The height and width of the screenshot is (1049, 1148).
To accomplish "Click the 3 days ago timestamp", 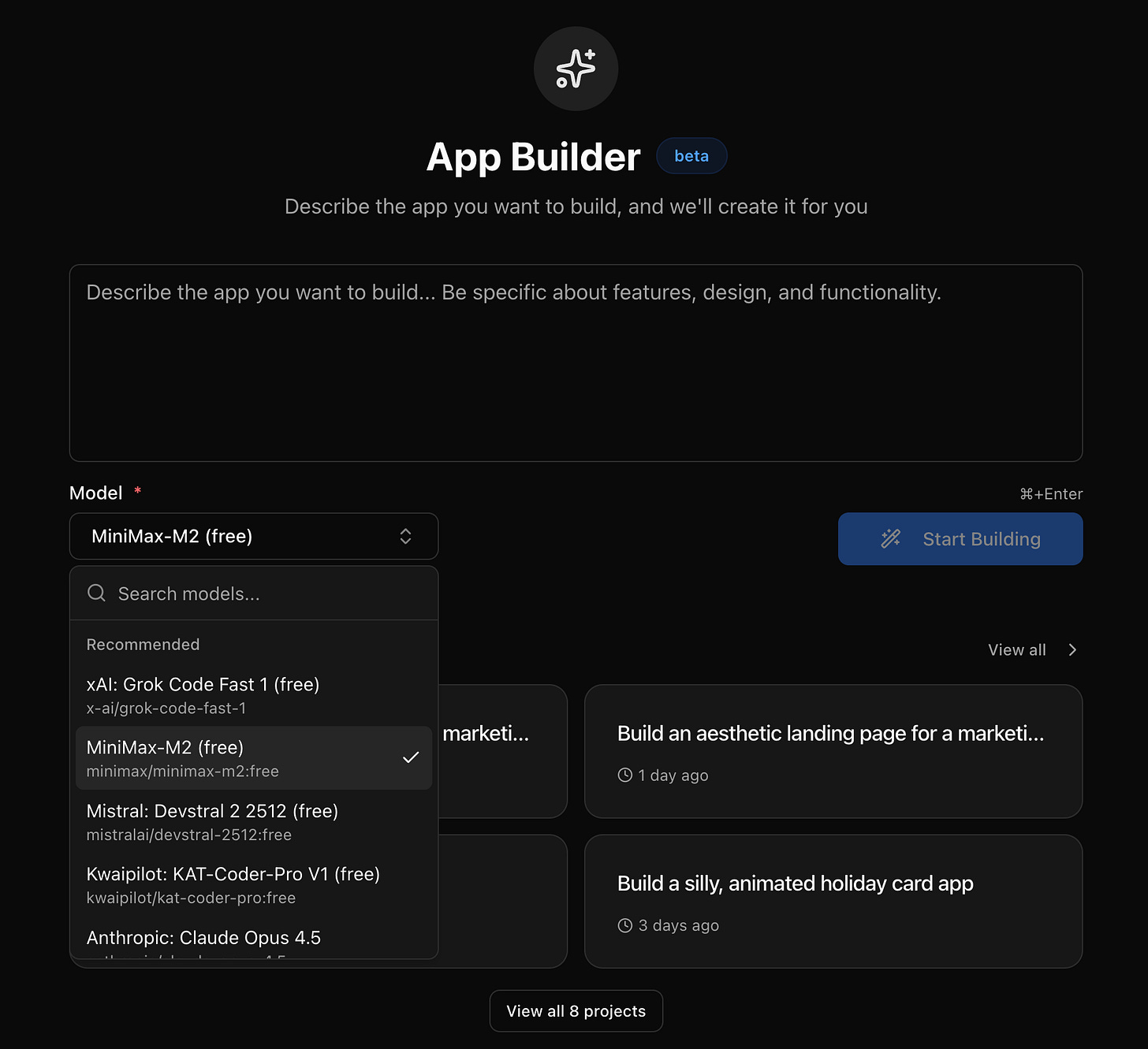I will [679, 925].
